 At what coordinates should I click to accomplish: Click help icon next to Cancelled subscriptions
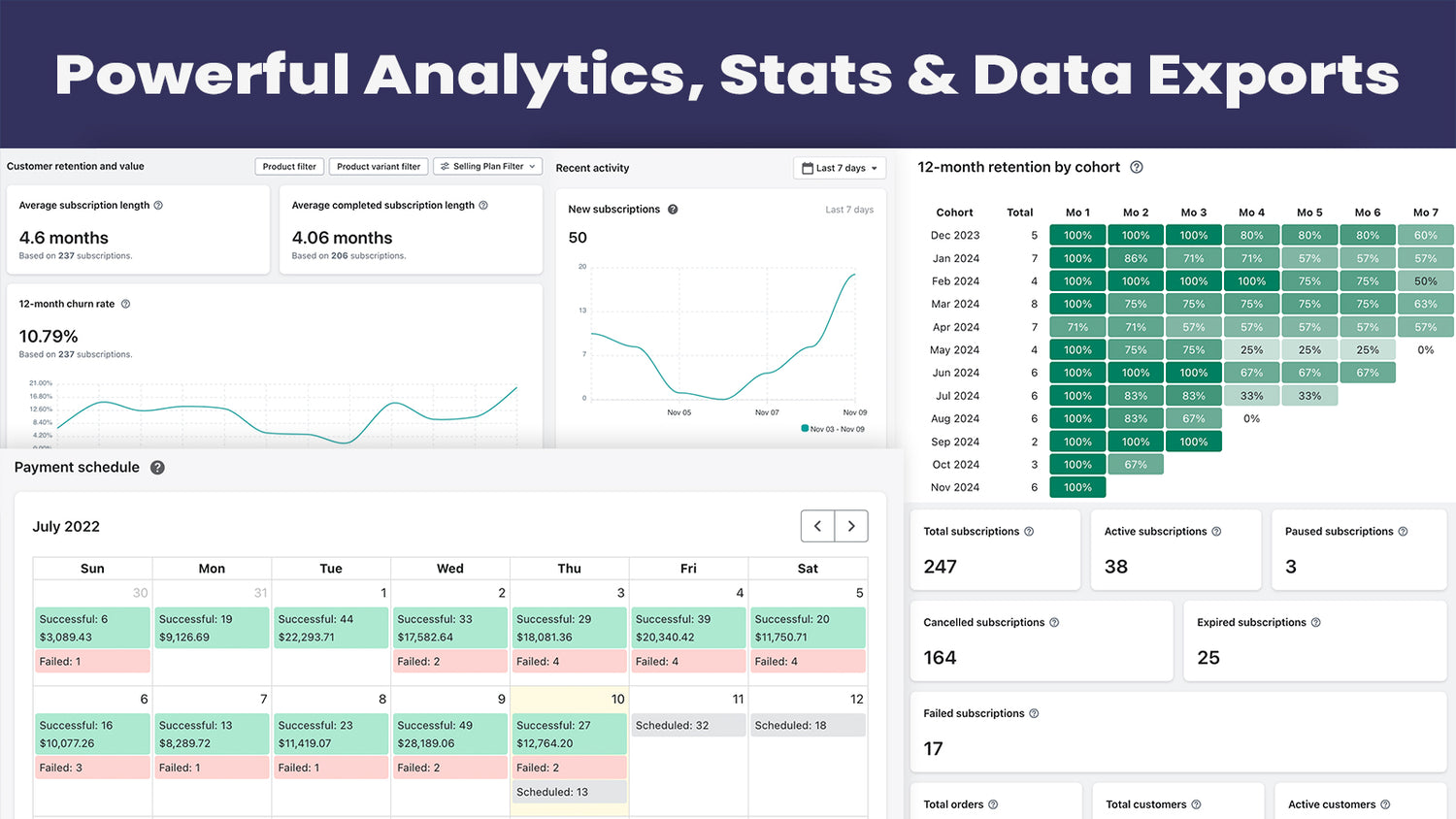1054,623
